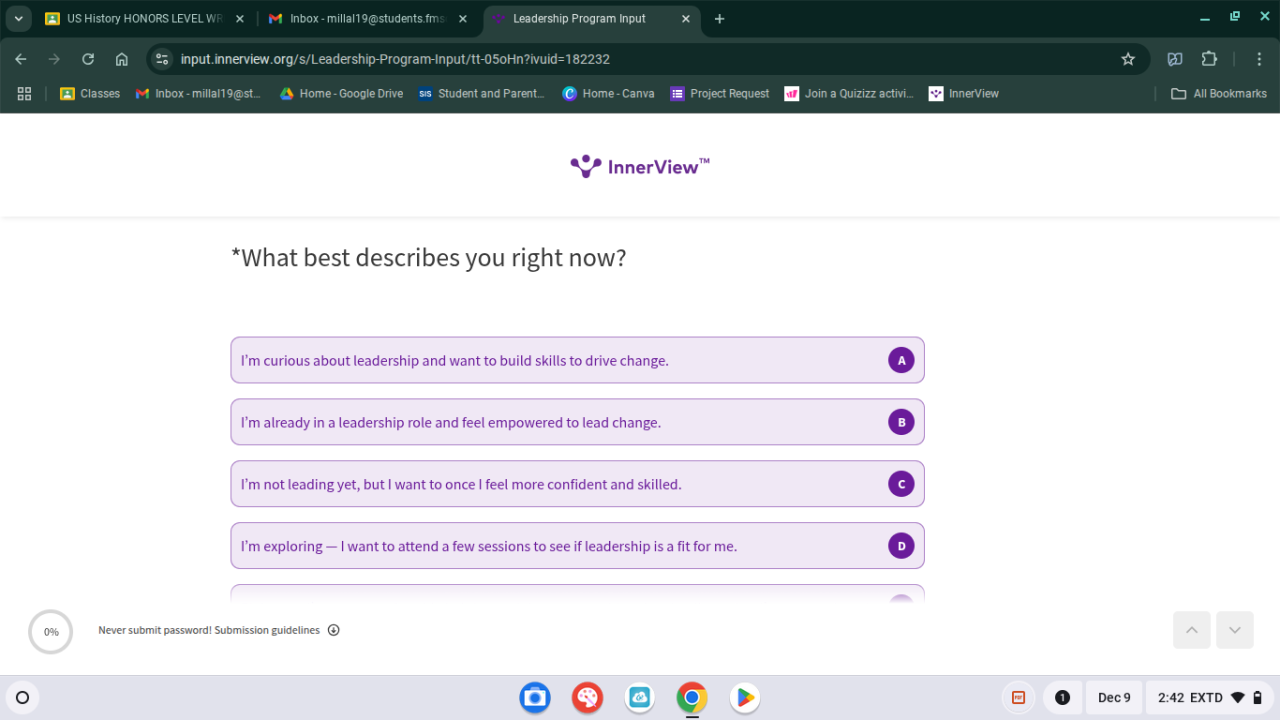Open a new browser tab
Image resolution: width=1280 pixels, height=720 pixels.
pyautogui.click(x=719, y=19)
